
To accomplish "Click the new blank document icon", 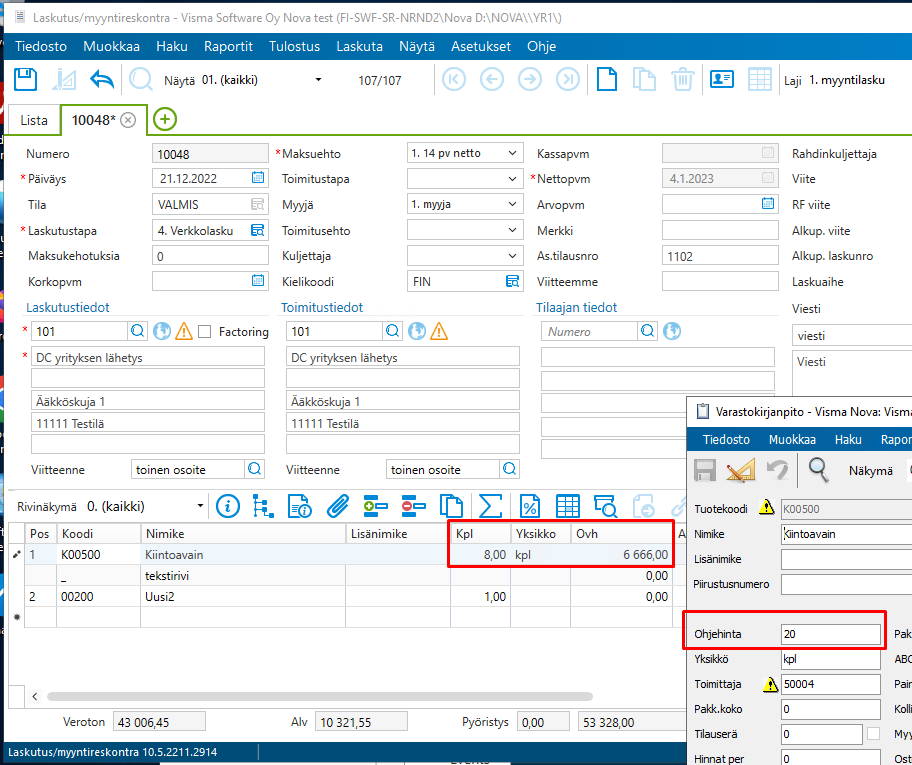I will [x=607, y=80].
